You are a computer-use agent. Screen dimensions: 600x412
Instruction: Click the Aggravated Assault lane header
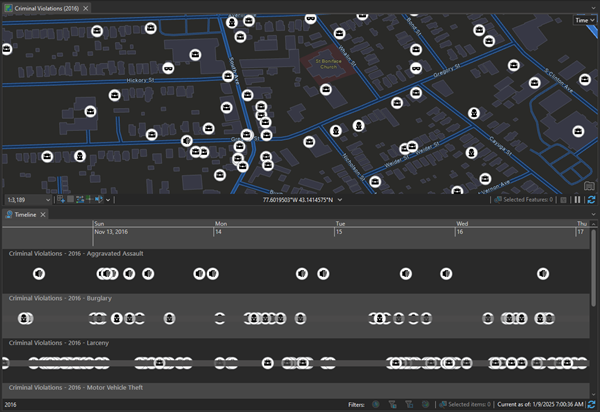pyautogui.click(x=76, y=254)
